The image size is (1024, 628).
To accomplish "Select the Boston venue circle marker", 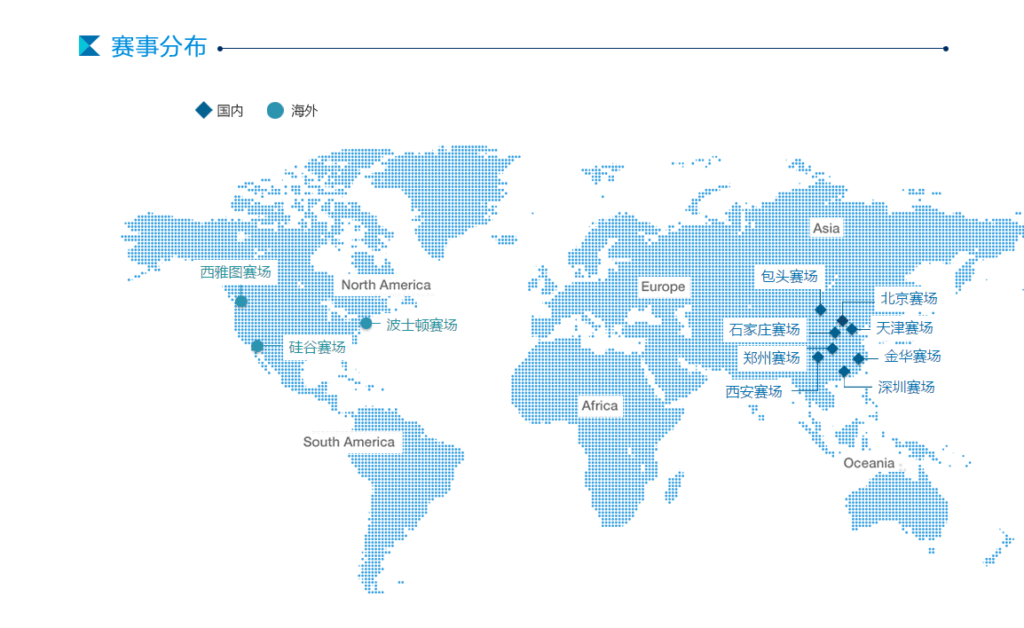I will tap(366, 323).
